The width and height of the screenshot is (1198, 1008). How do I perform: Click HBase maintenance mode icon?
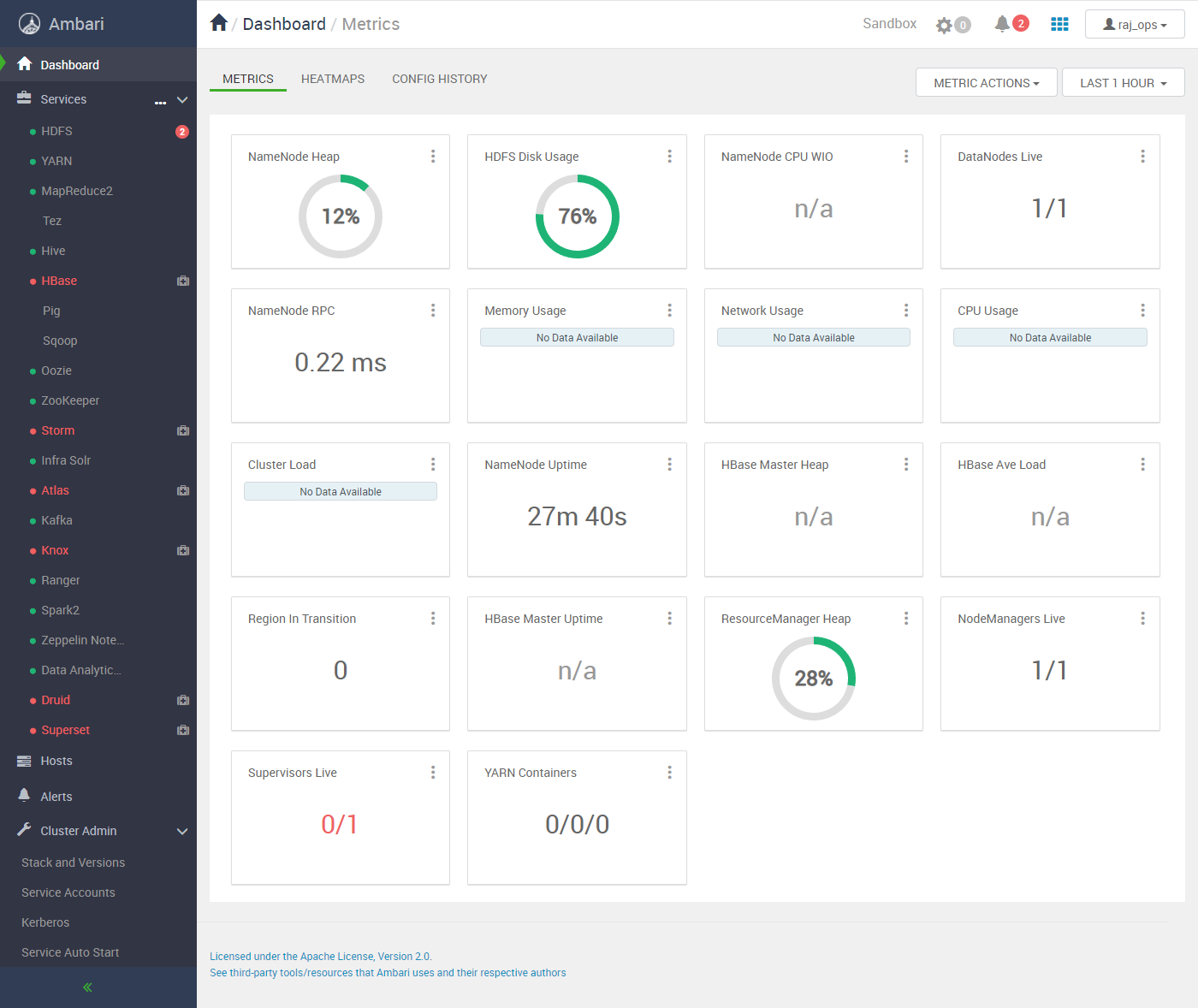pyautogui.click(x=183, y=282)
